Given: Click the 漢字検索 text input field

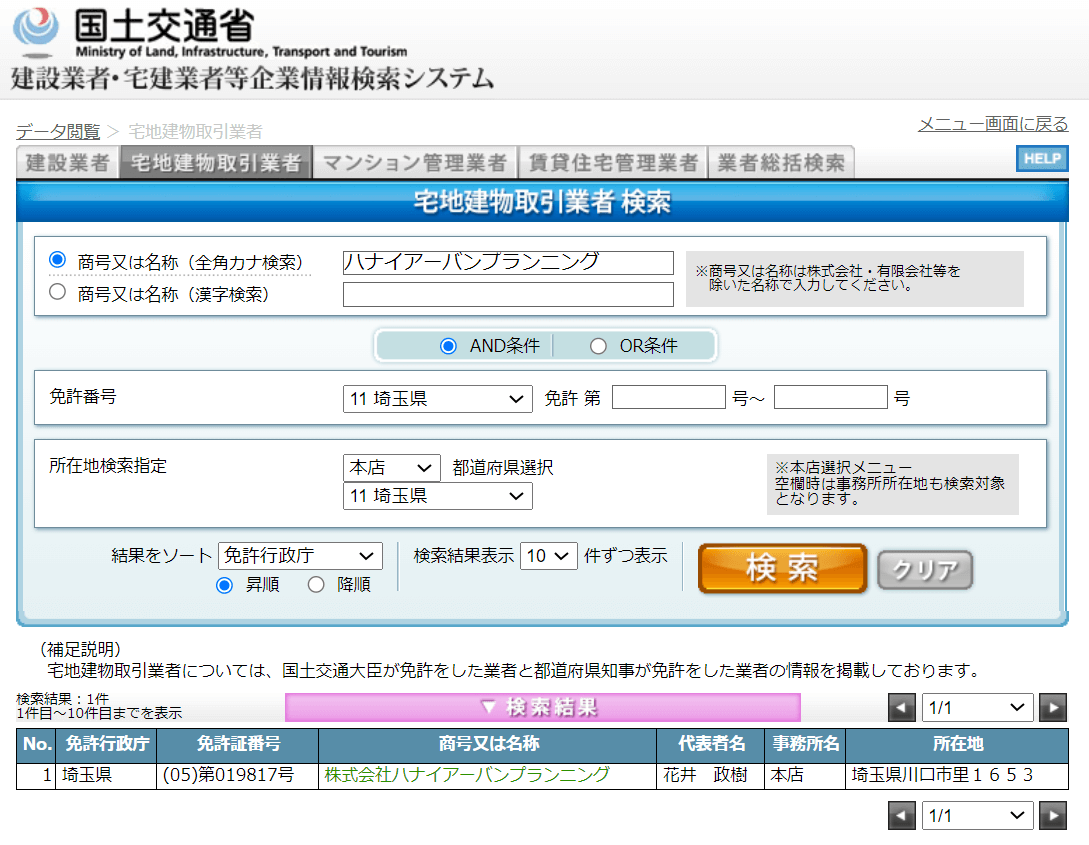Looking at the screenshot, I should (508, 294).
